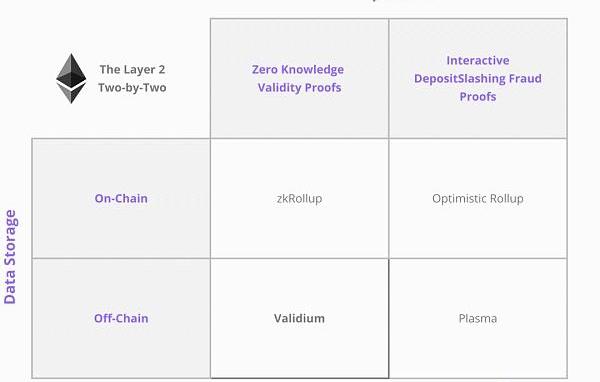Select the On-Chain row label
This screenshot has height=382, width=600.
click(x=121, y=198)
